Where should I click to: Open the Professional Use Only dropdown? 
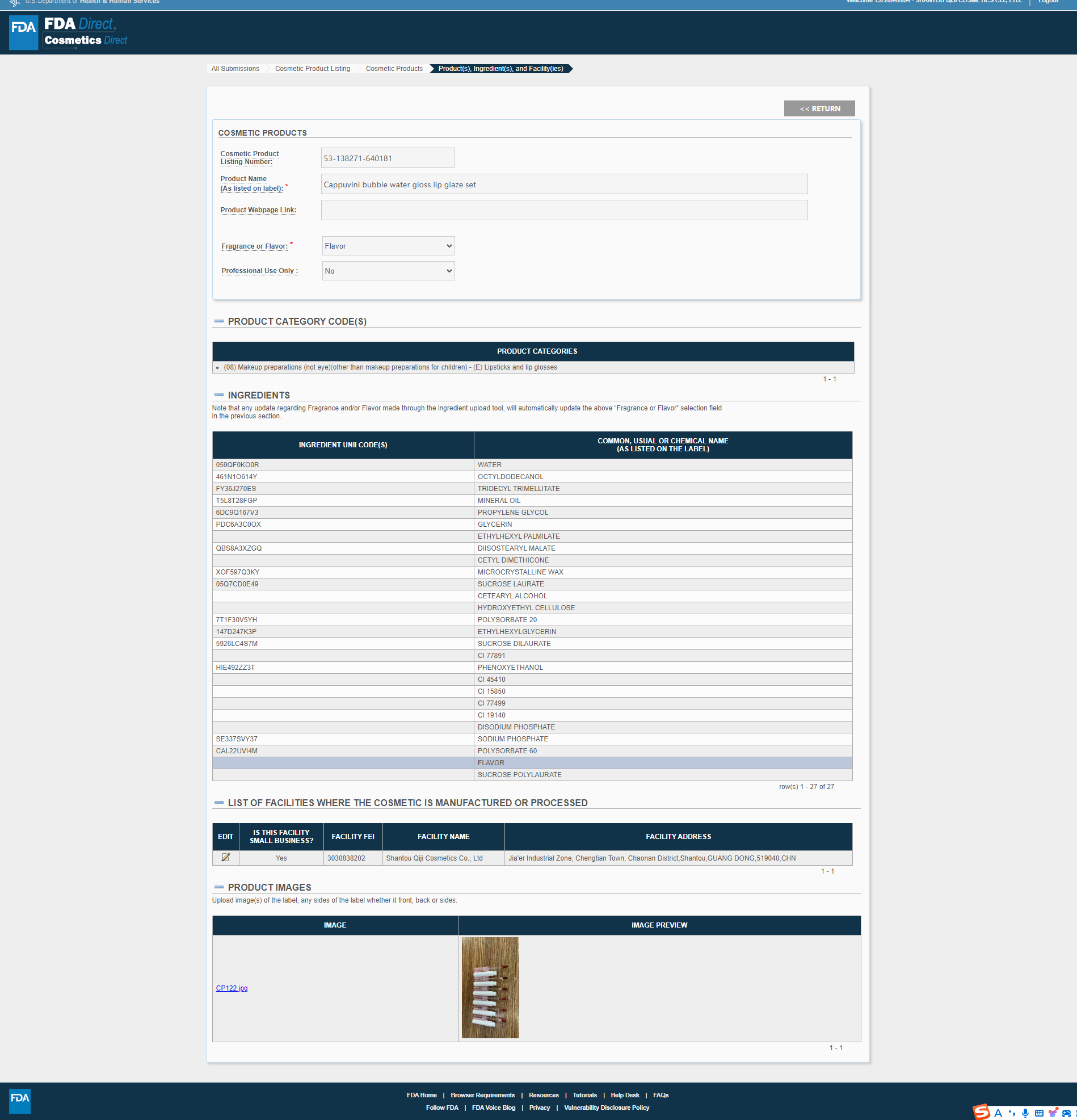point(388,271)
